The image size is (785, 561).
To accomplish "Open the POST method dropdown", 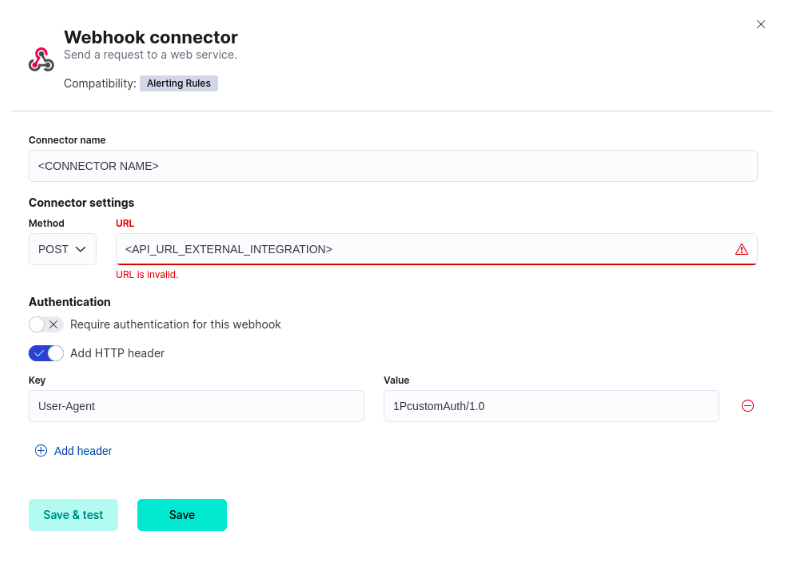I will tap(62, 249).
